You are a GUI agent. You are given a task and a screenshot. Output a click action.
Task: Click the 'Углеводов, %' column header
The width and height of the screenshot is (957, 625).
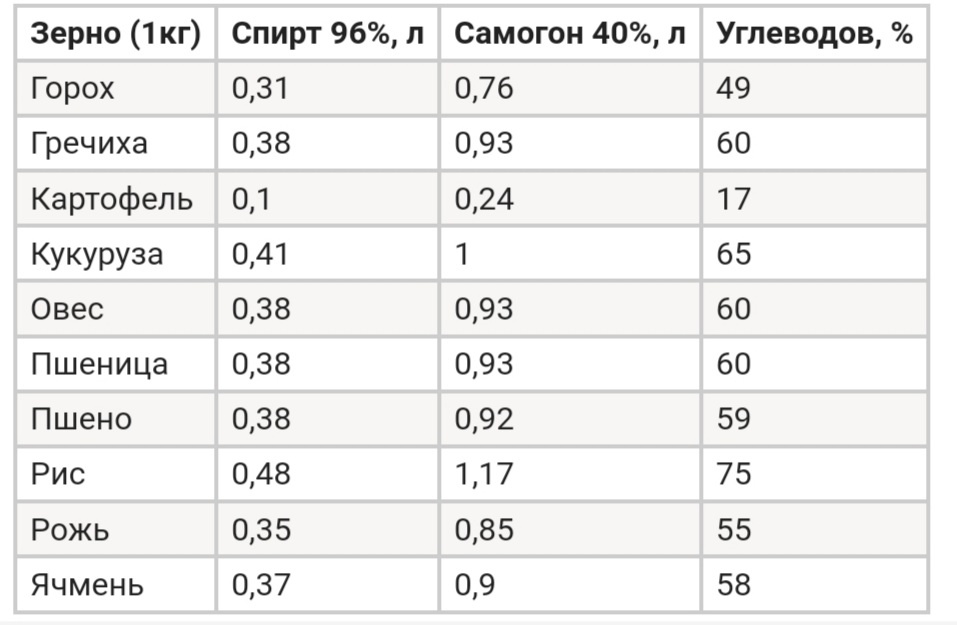point(815,34)
